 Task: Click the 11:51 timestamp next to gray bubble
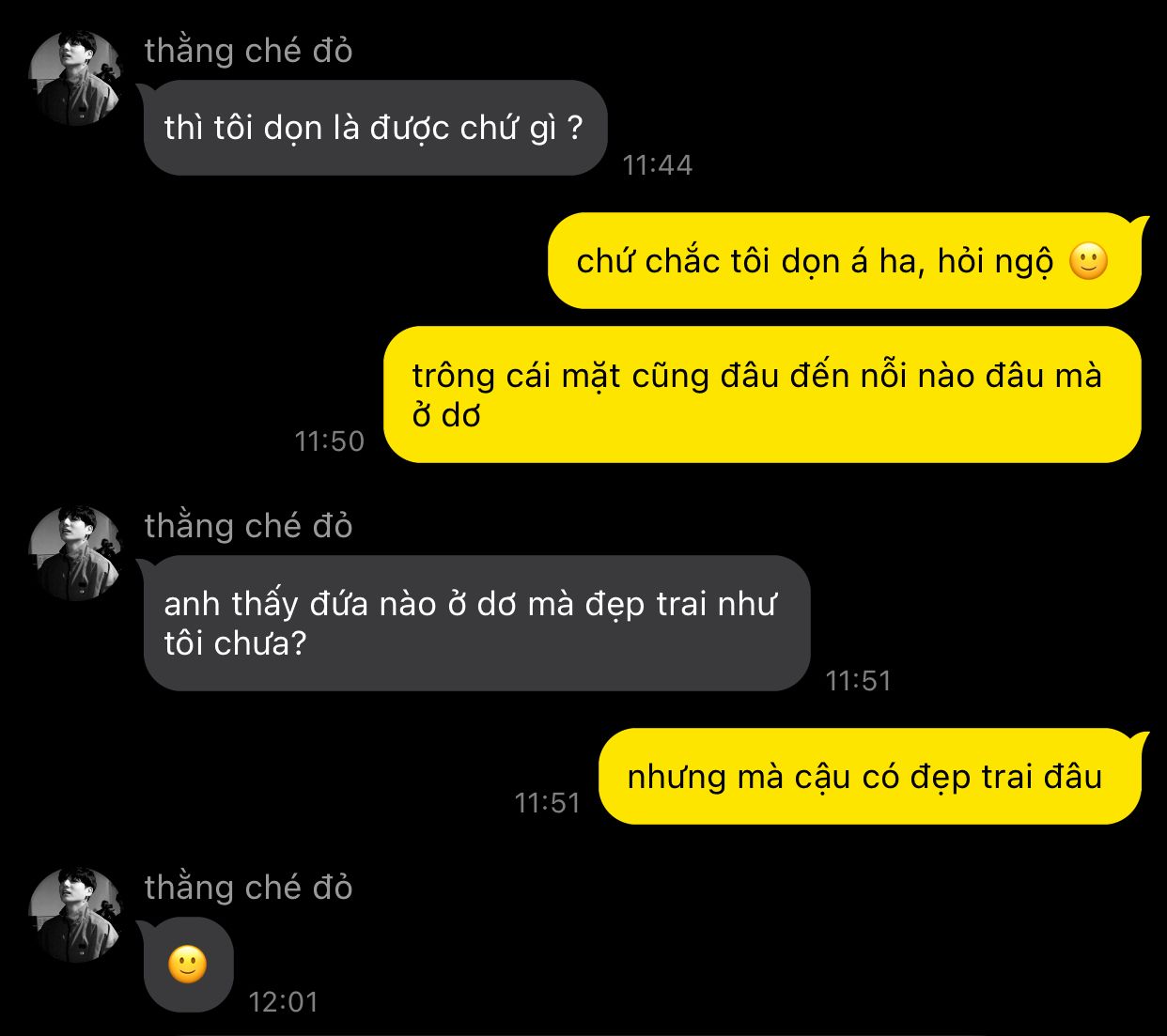pos(859,681)
